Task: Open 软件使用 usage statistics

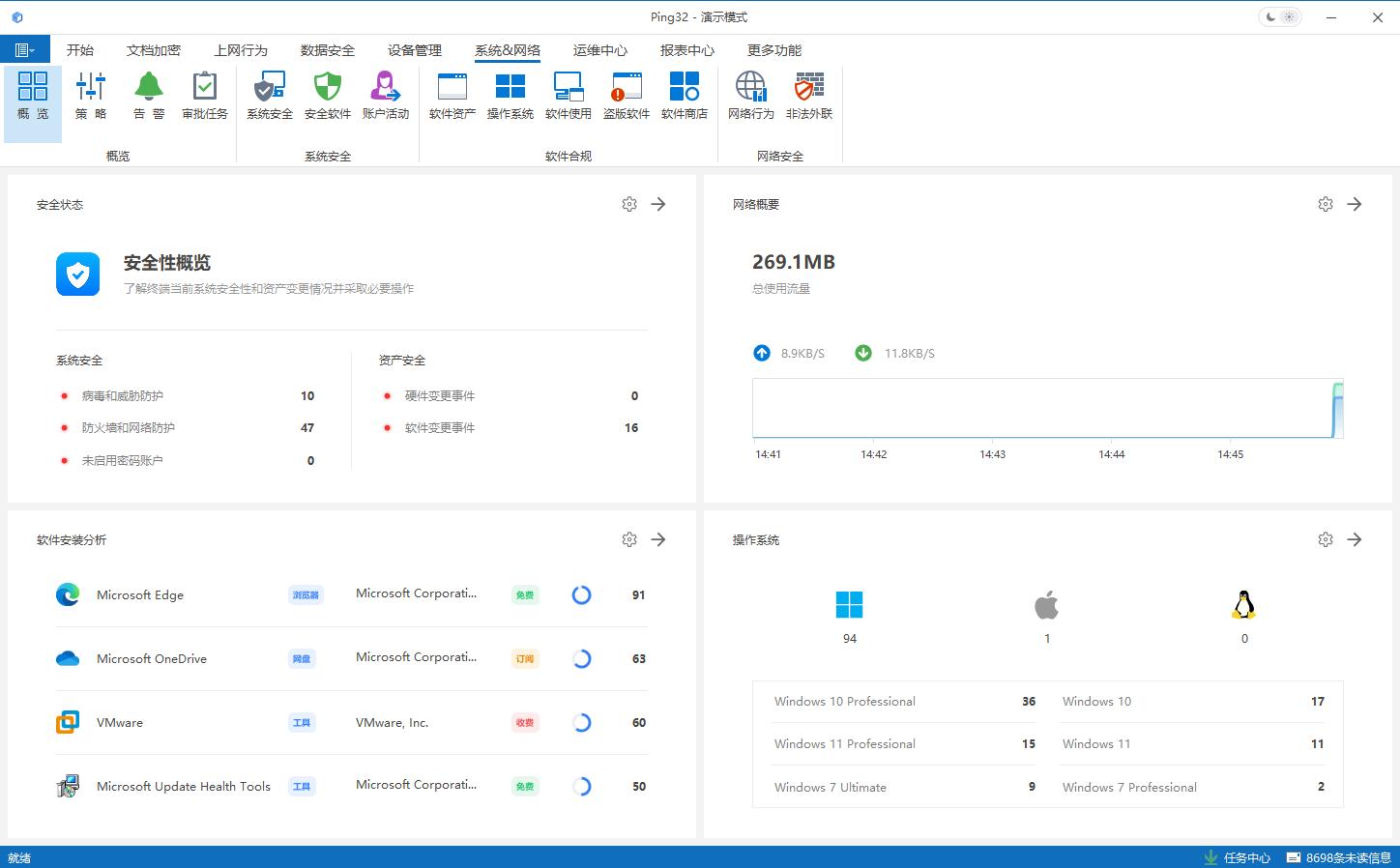Action: [568, 97]
